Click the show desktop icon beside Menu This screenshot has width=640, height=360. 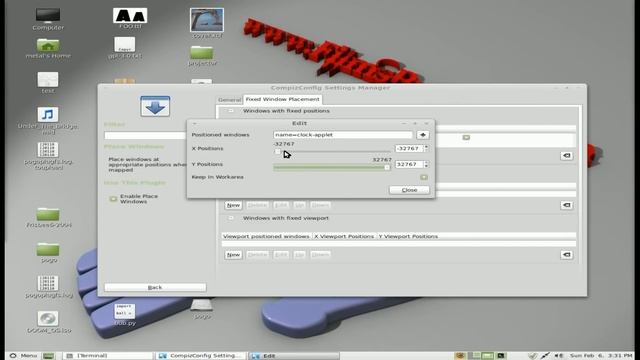click(x=48, y=356)
